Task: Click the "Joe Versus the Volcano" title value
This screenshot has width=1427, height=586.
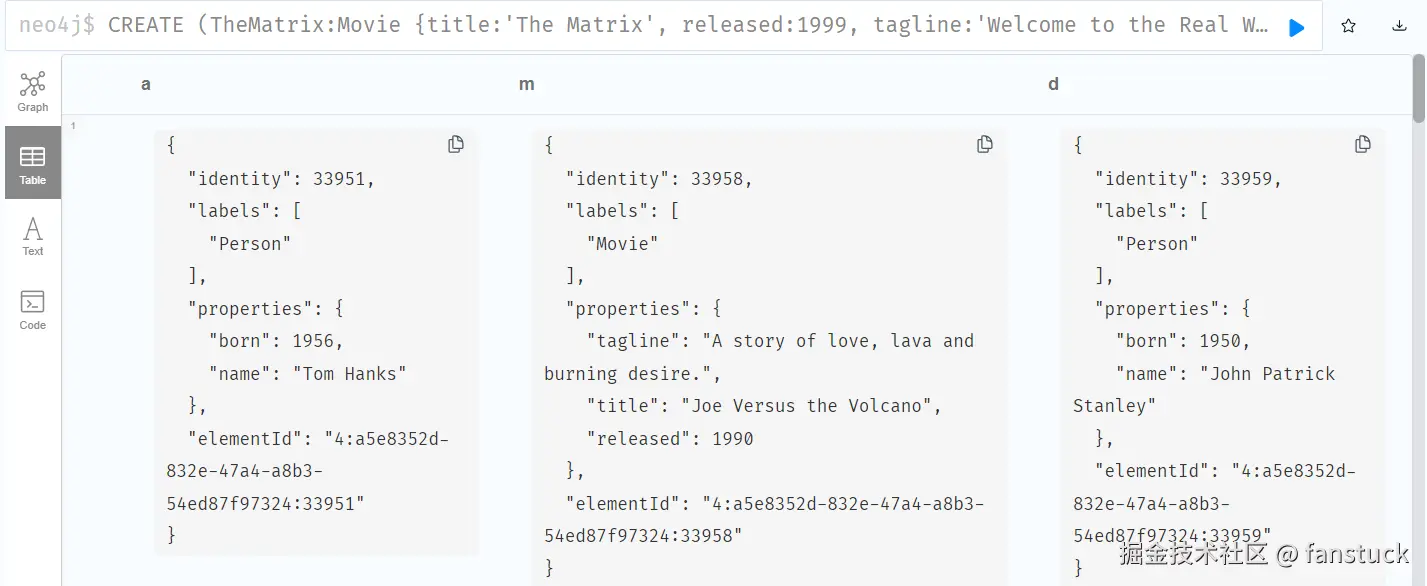Action: point(812,406)
